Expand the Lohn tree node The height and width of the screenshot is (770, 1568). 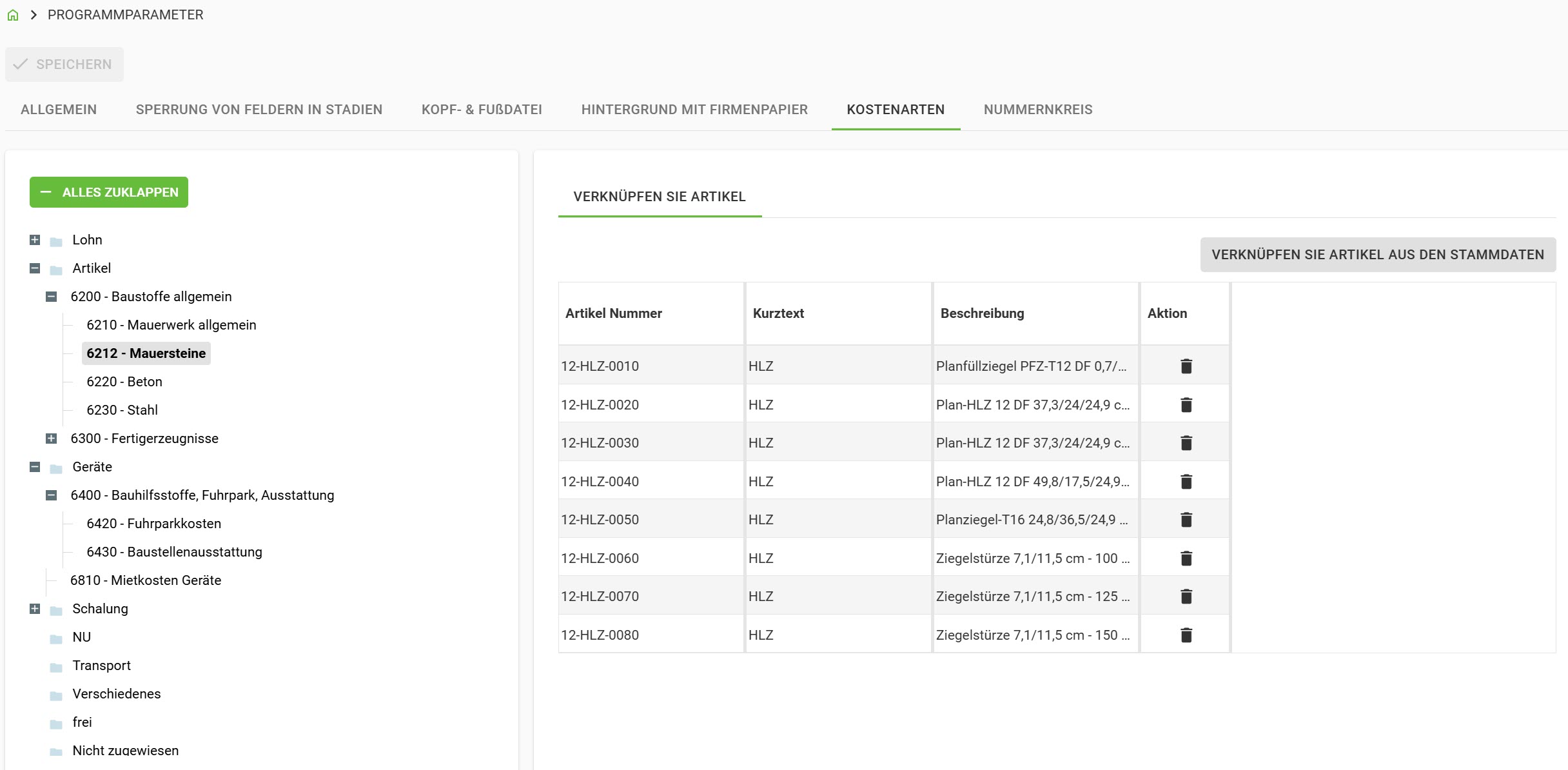point(35,240)
